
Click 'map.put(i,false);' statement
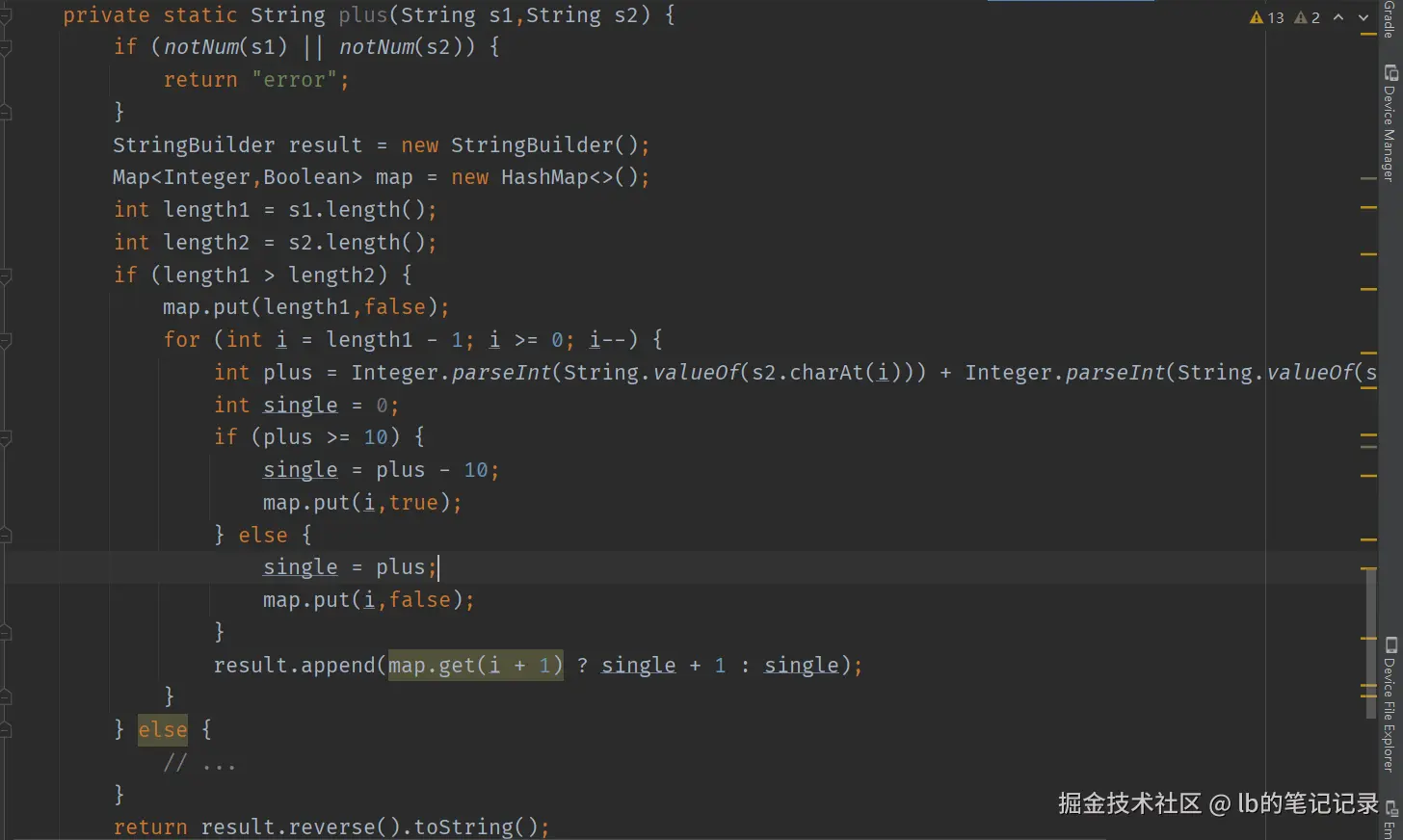[x=369, y=600]
